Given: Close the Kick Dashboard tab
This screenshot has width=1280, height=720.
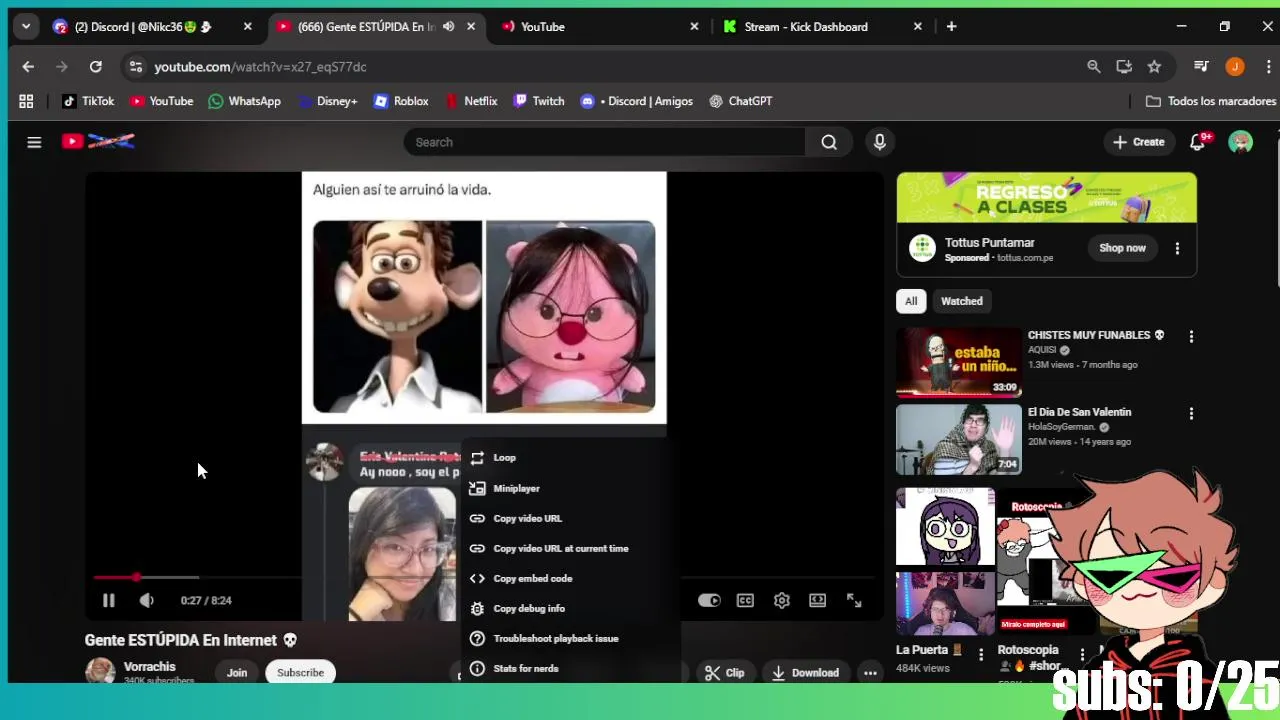Looking at the screenshot, I should tap(918, 27).
